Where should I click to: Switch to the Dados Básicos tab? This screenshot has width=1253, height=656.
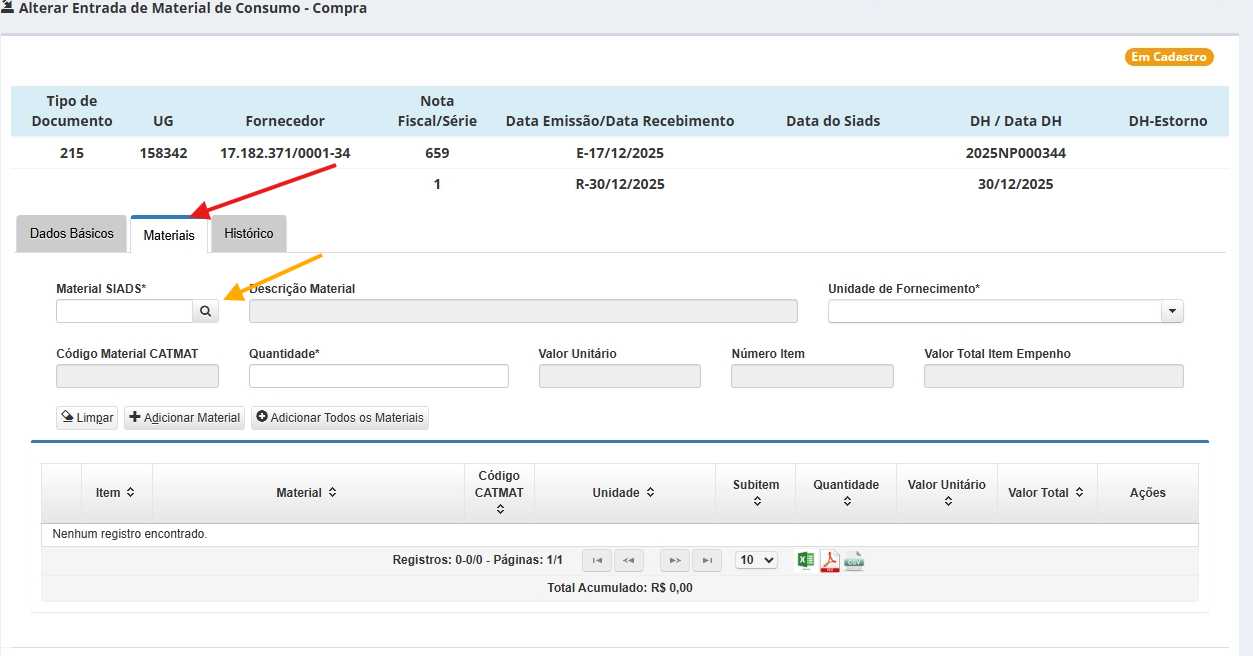point(72,234)
